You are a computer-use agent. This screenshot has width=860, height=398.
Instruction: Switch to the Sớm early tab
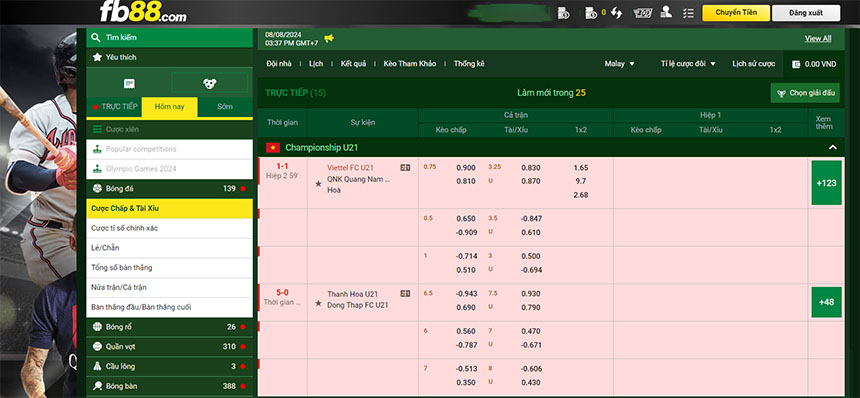[x=225, y=107]
